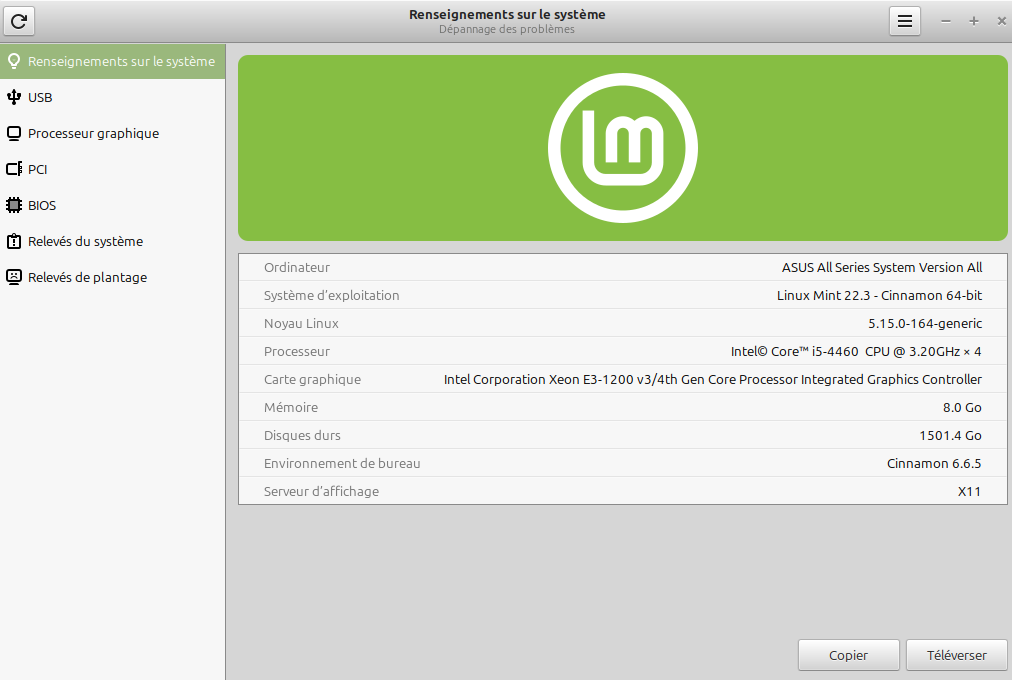Viewport: 1012px width, 680px height.
Task: Click the Noyau Linux row
Action: pyautogui.click(x=622, y=323)
